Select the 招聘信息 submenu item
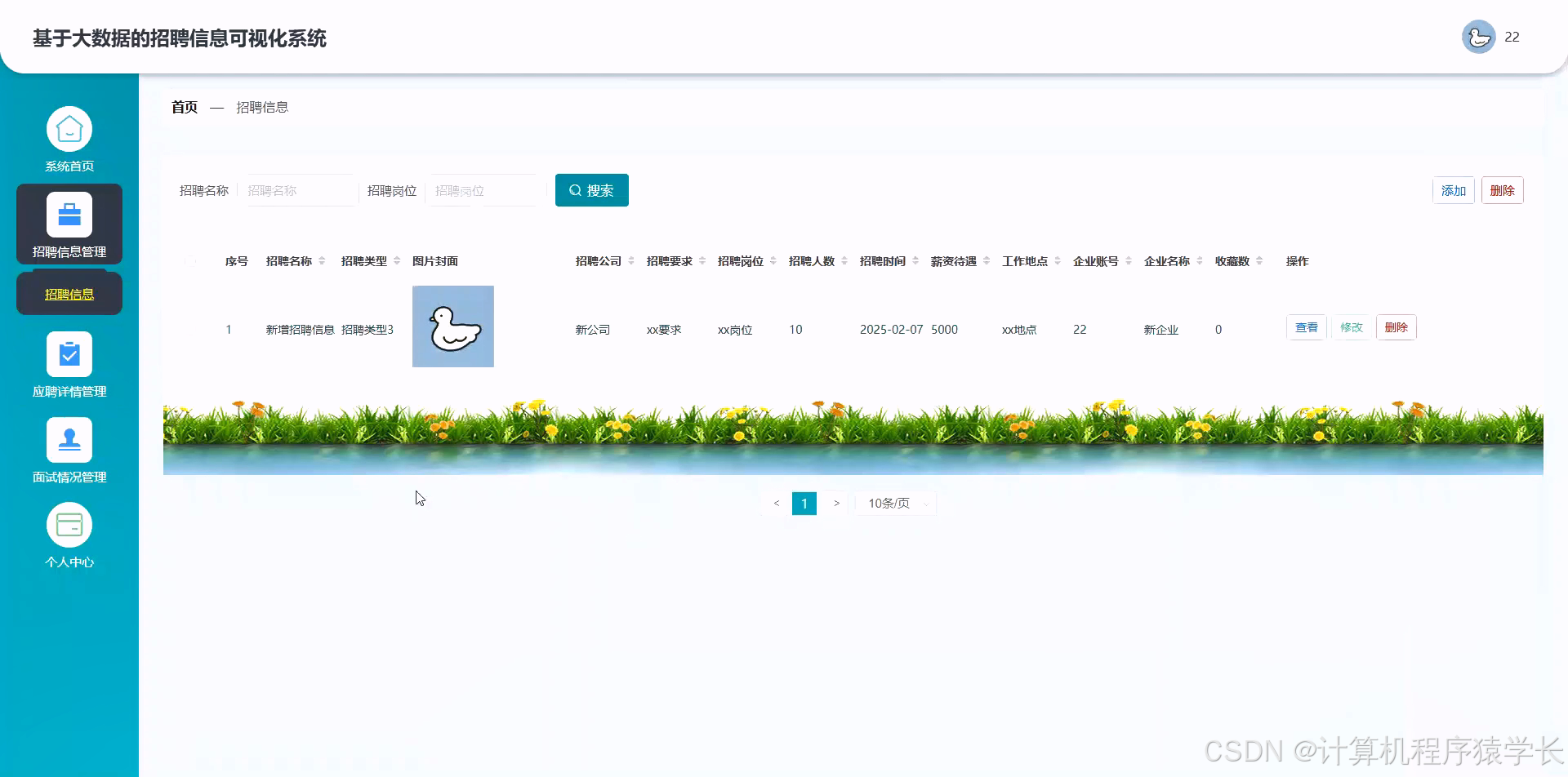The height and width of the screenshot is (777, 1568). click(69, 293)
